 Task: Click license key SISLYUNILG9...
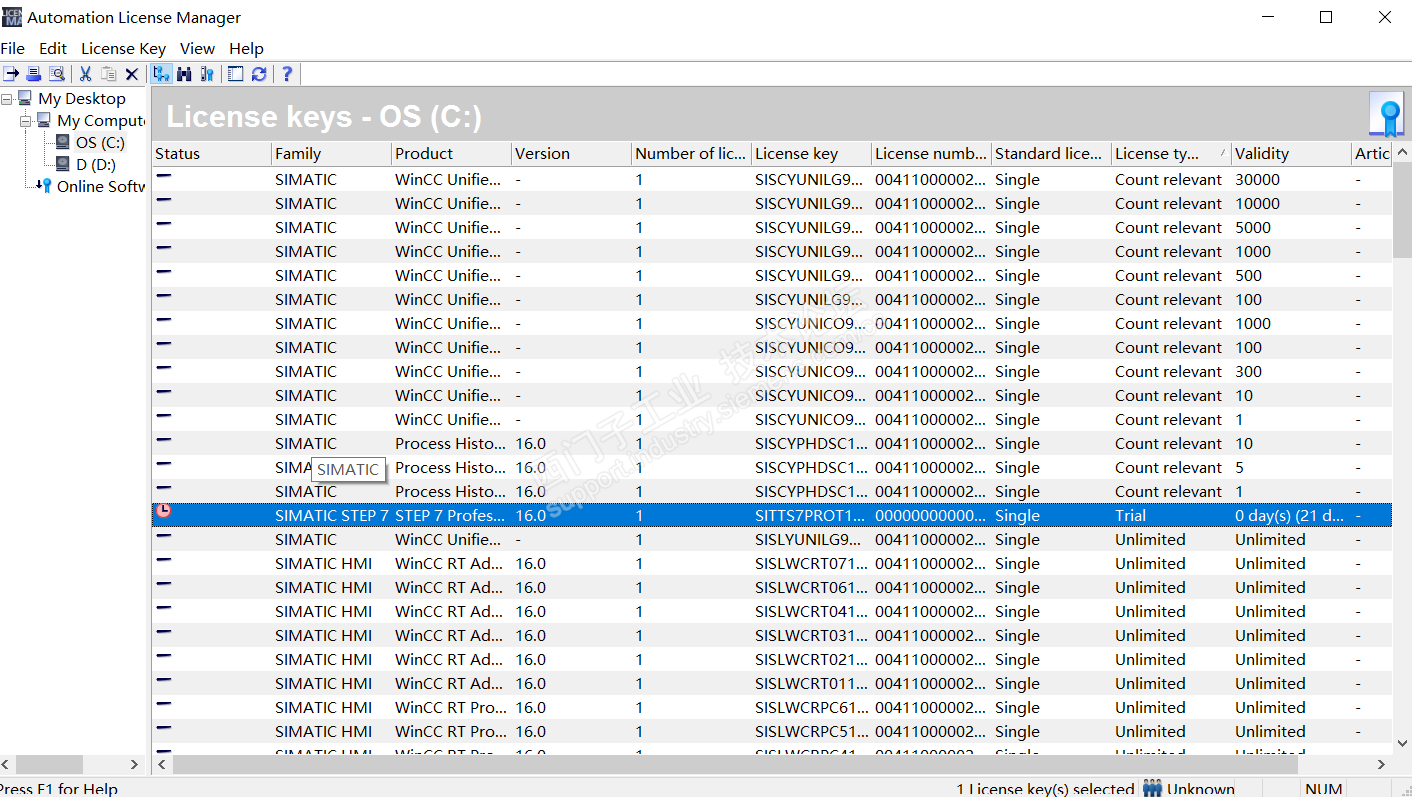(x=811, y=540)
